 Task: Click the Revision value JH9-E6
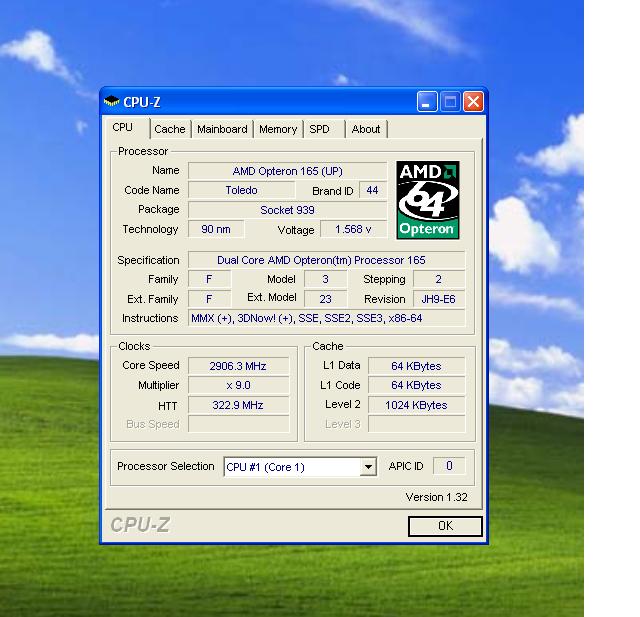439,299
